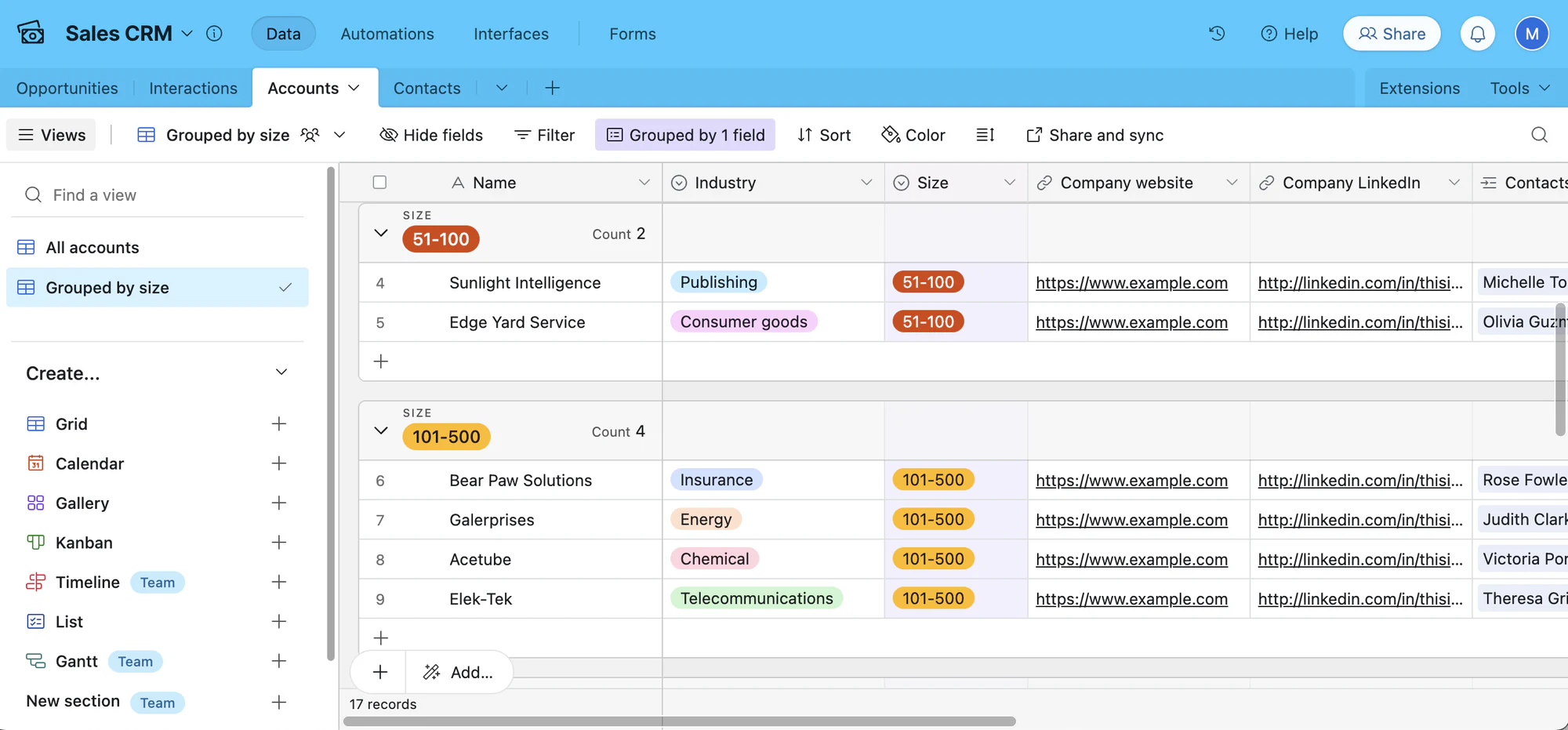Open Sunlight Intelligence company website link
This screenshot has height=730, width=1568.
[1131, 283]
